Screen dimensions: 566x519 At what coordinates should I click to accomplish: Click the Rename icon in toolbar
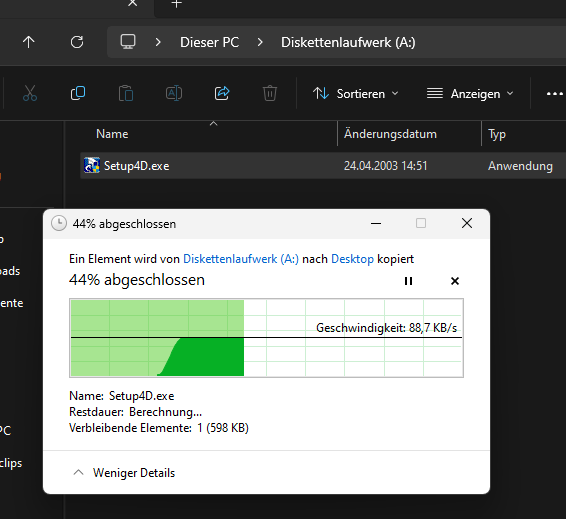tap(174, 93)
